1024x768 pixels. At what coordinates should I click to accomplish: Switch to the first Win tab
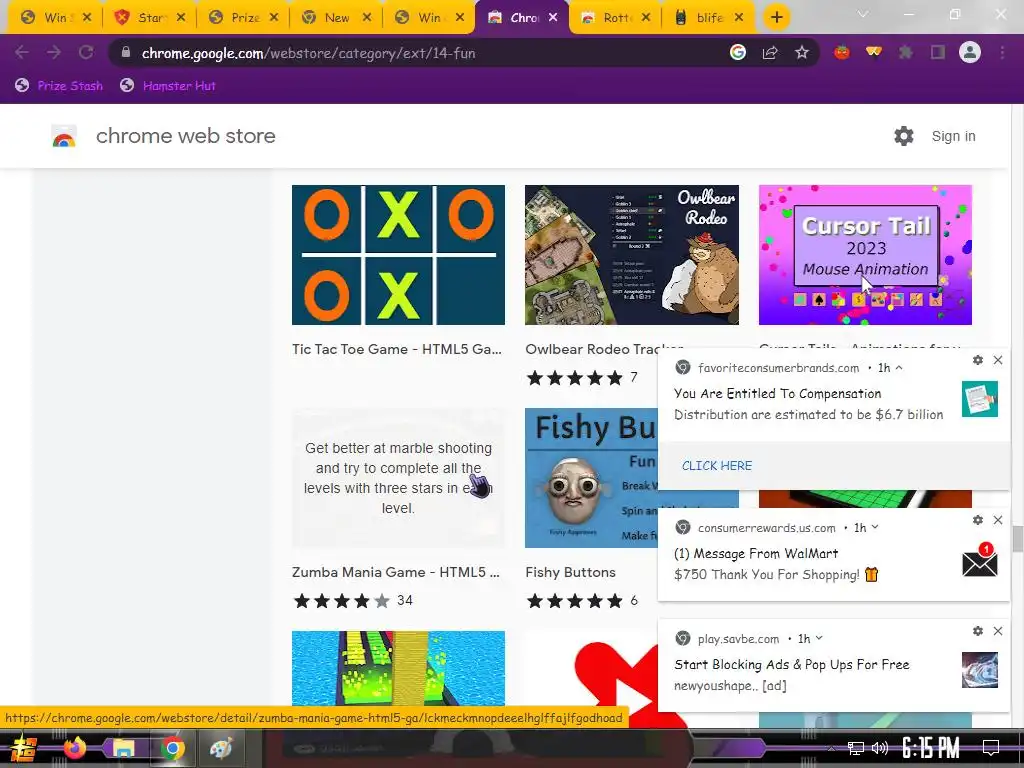tap(55, 18)
